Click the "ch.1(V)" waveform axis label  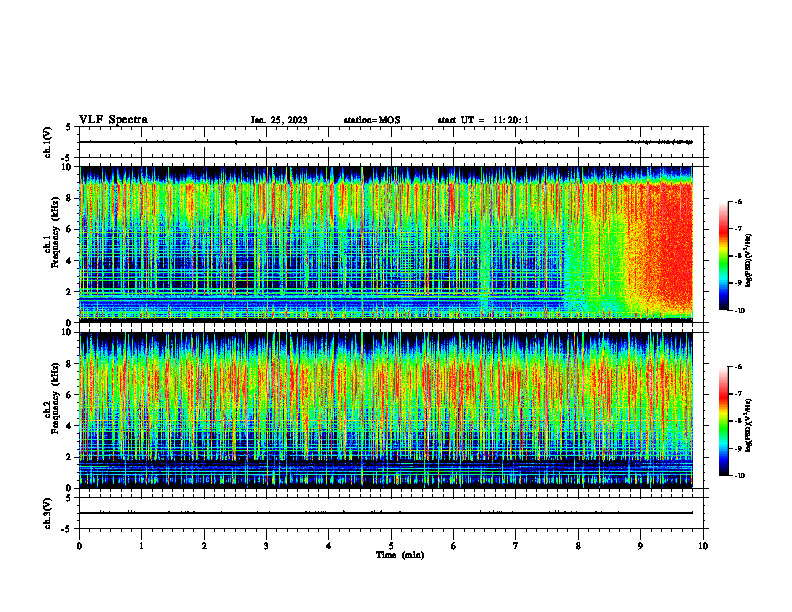coord(48,142)
